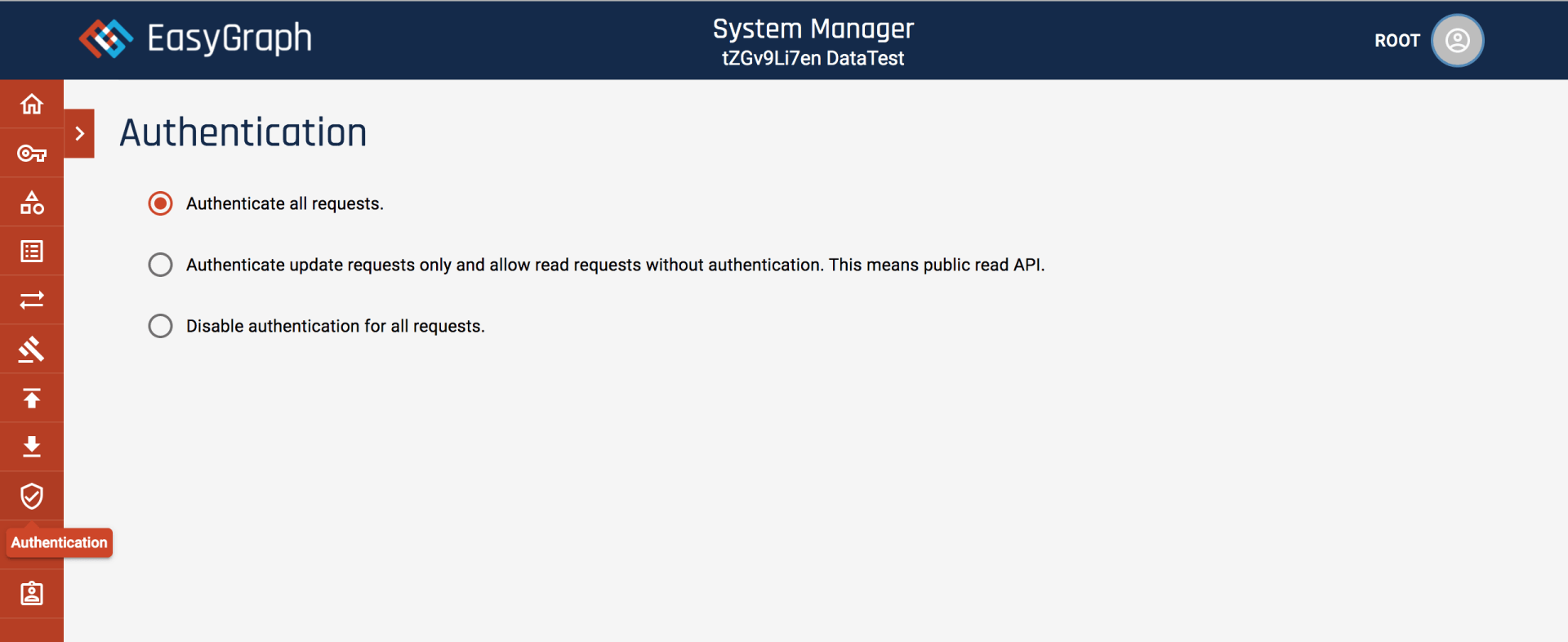
Task: Open the ROOT user avatar menu
Action: tap(1457, 41)
